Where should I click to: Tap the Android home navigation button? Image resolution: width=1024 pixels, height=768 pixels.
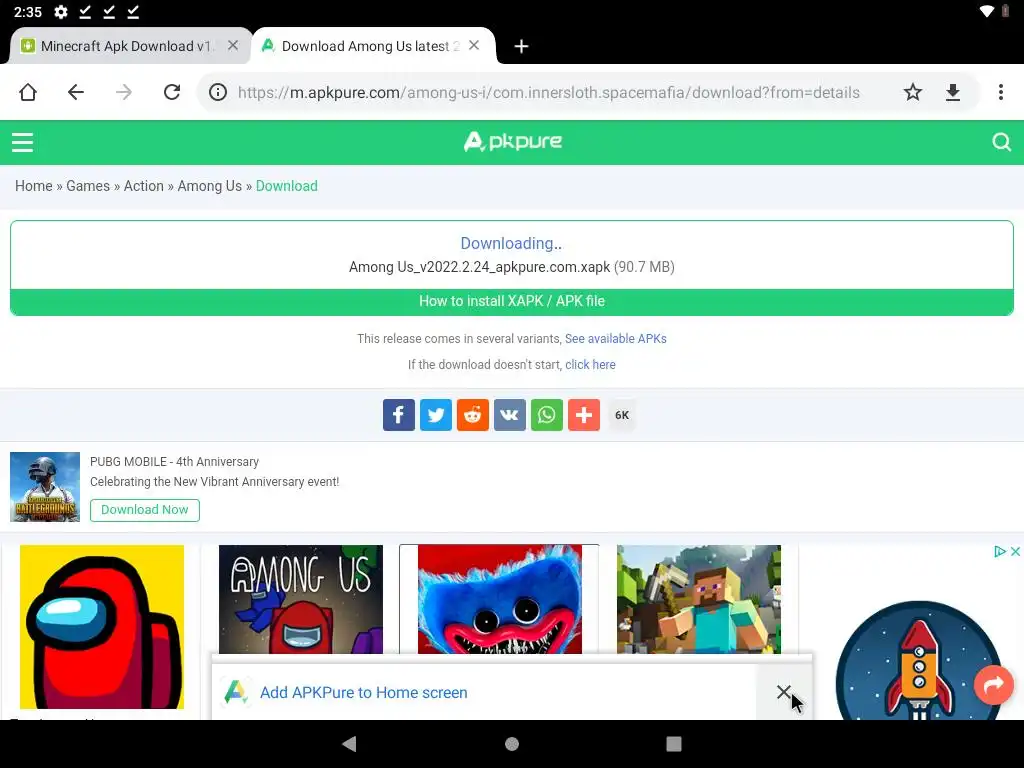click(x=512, y=743)
